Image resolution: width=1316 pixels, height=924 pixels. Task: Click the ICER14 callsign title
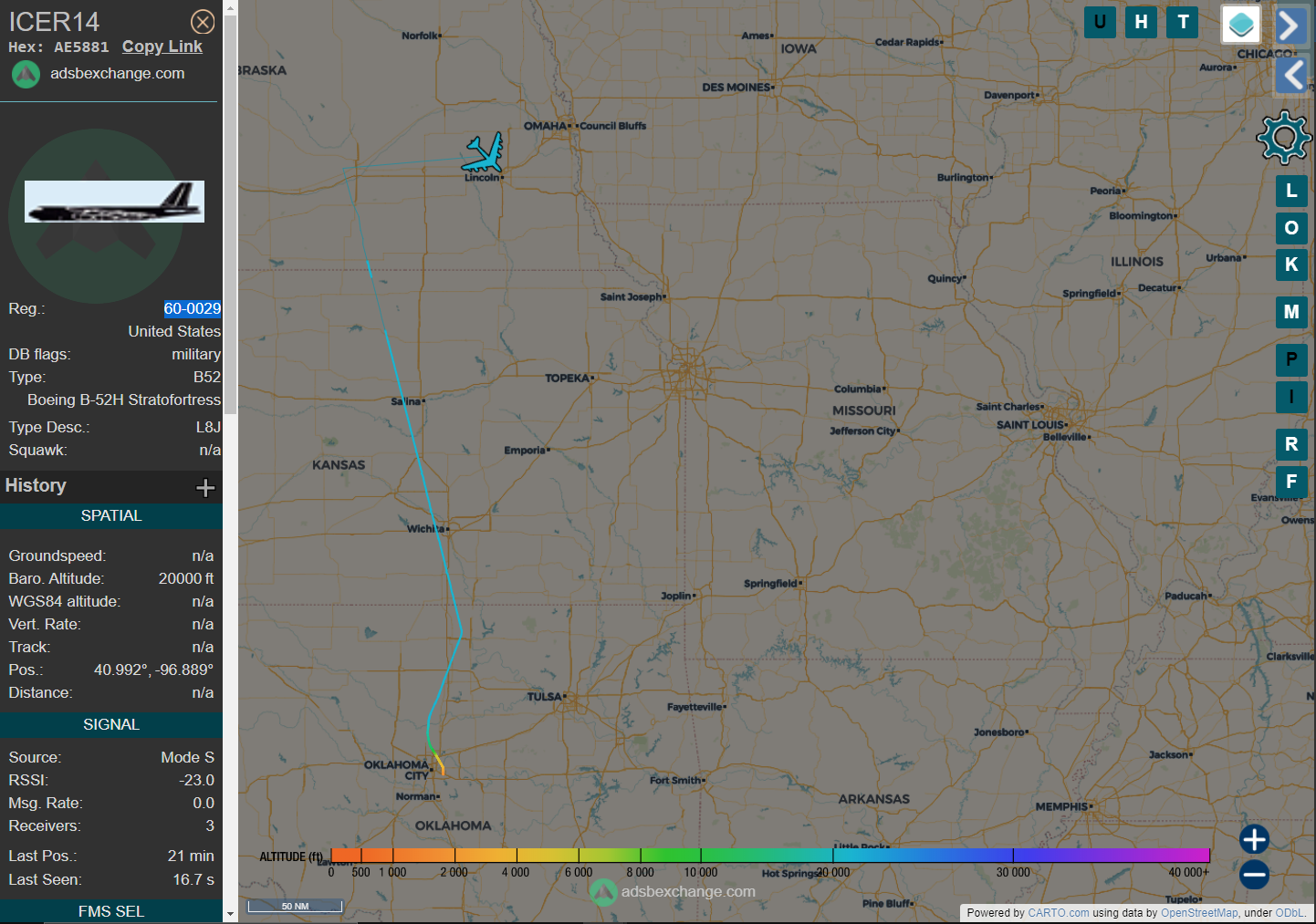click(x=54, y=22)
